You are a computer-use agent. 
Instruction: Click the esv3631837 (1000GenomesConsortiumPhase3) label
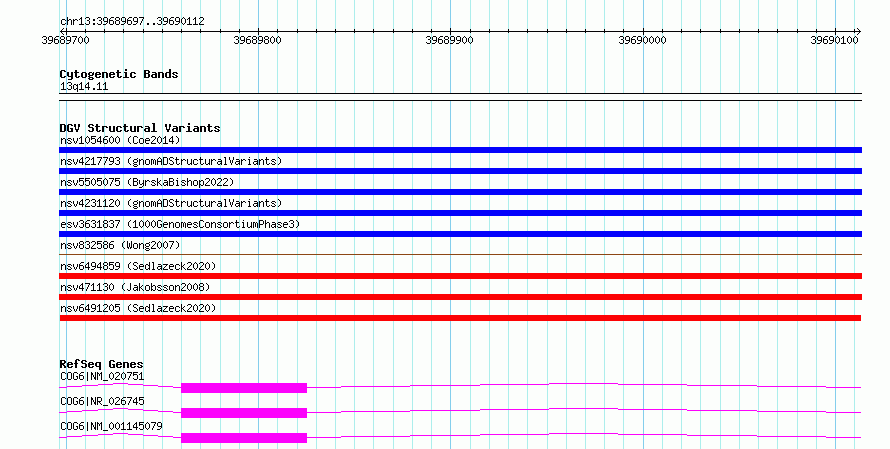pyautogui.click(x=180, y=224)
